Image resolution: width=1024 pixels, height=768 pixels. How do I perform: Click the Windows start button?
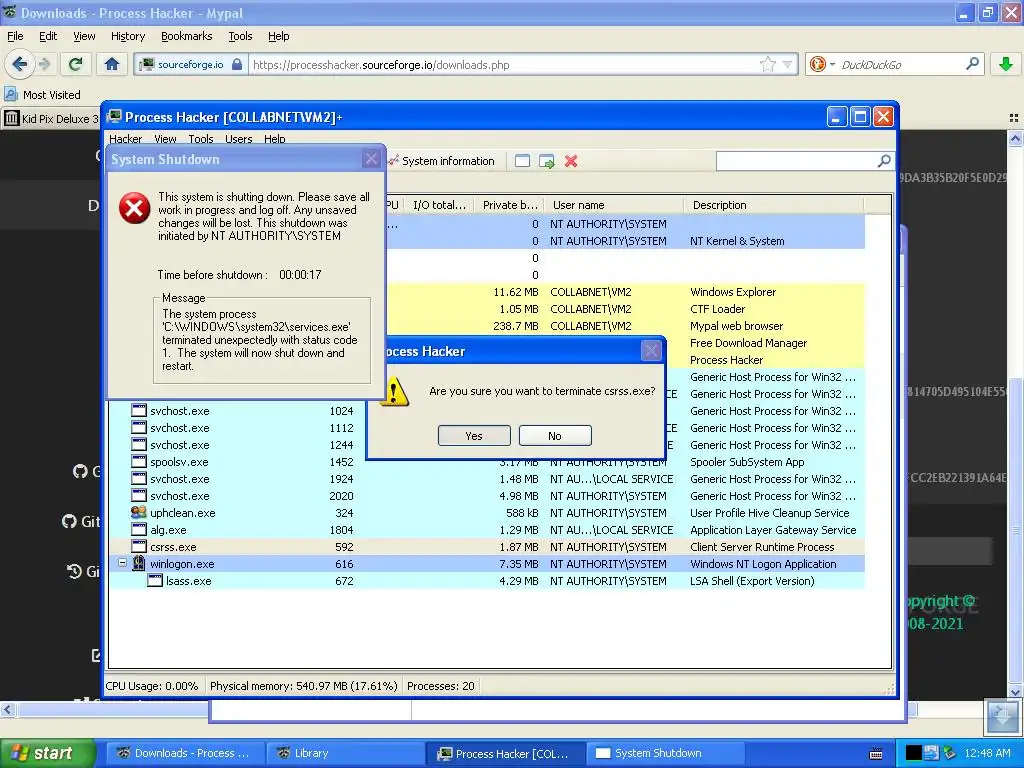click(x=46, y=753)
